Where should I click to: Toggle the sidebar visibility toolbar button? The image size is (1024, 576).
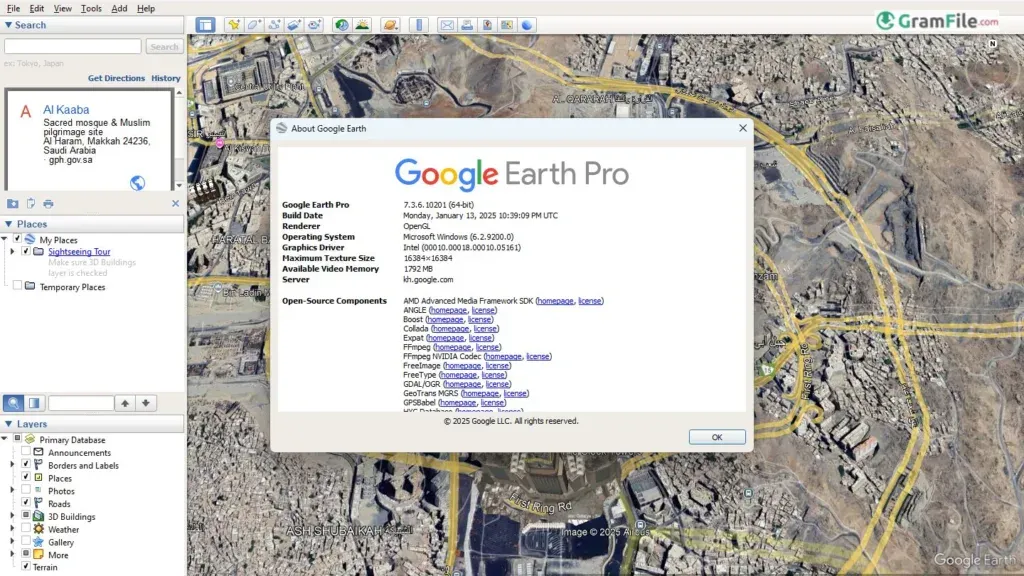(x=205, y=25)
